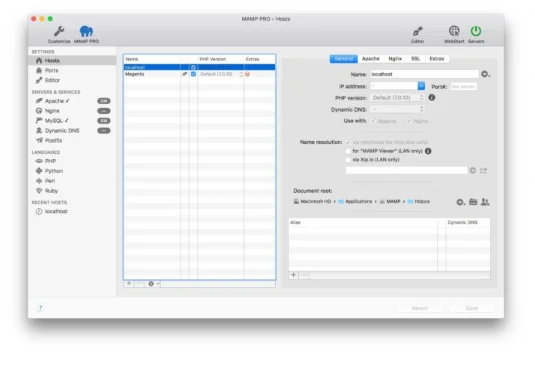Toggle Use with Apache checkbox
535x367 pixels.
(x=374, y=121)
